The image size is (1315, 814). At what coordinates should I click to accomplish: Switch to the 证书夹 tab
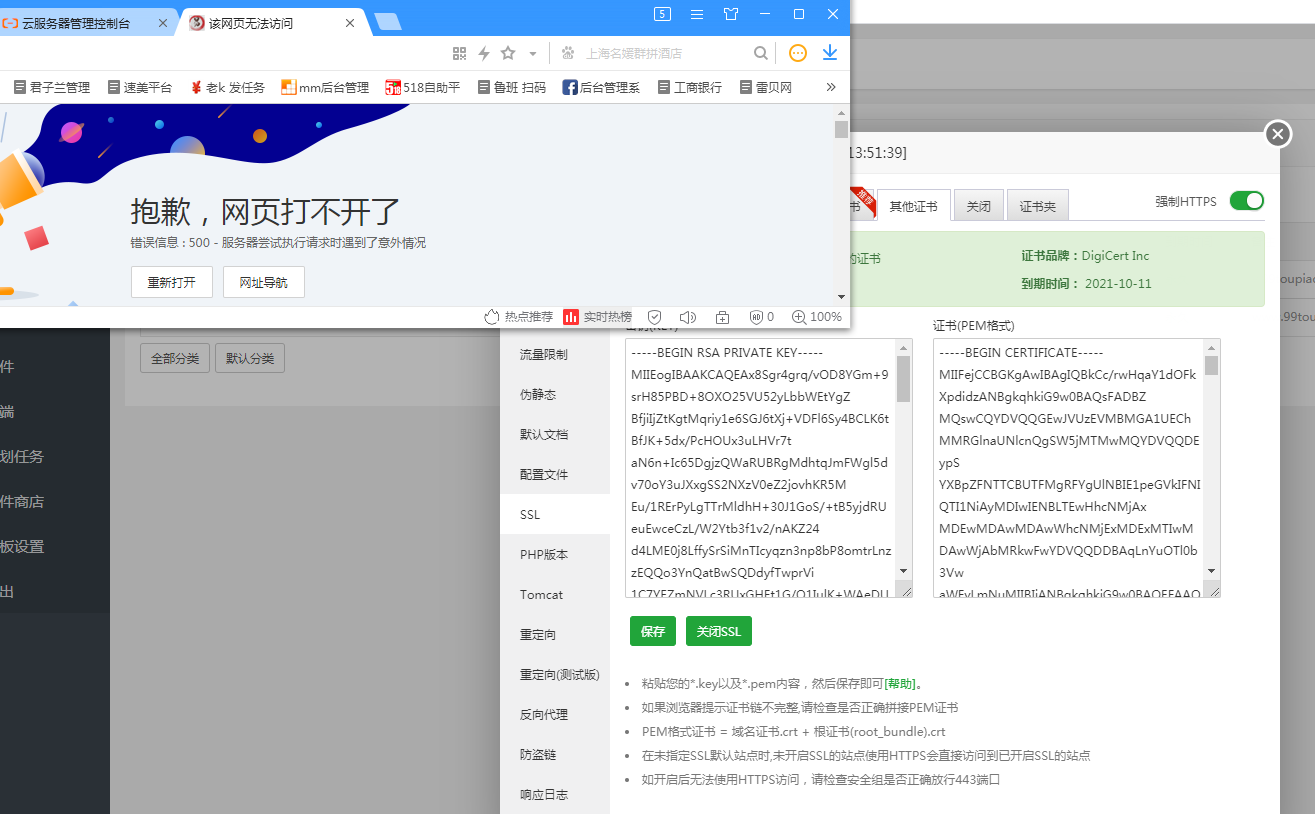1037,206
